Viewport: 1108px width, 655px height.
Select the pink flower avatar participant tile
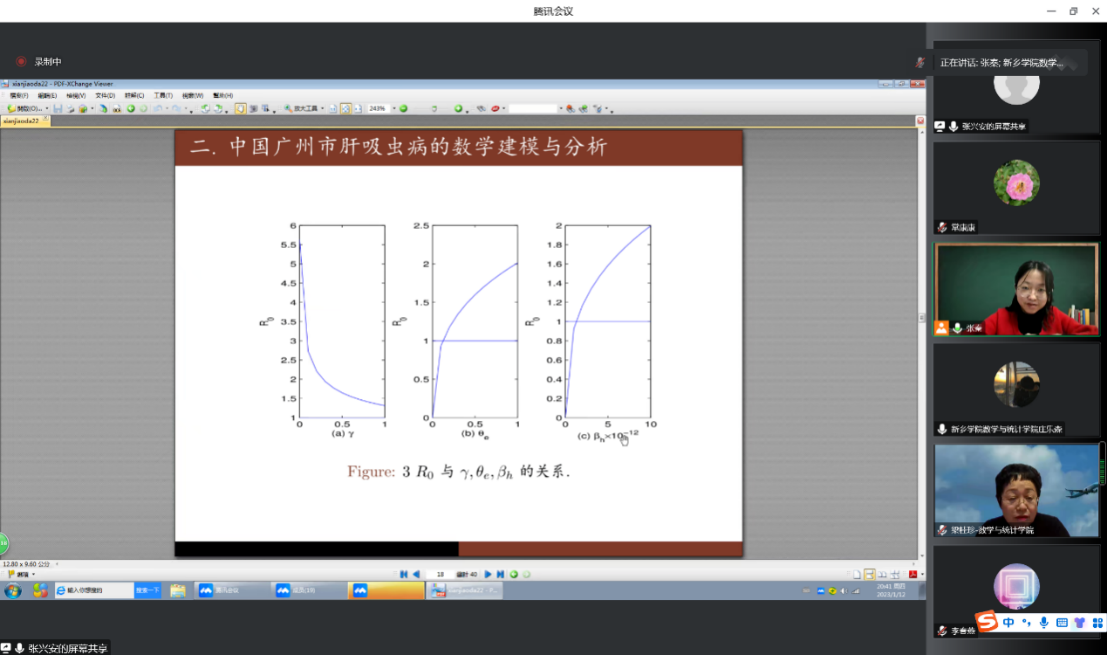tap(1016, 188)
